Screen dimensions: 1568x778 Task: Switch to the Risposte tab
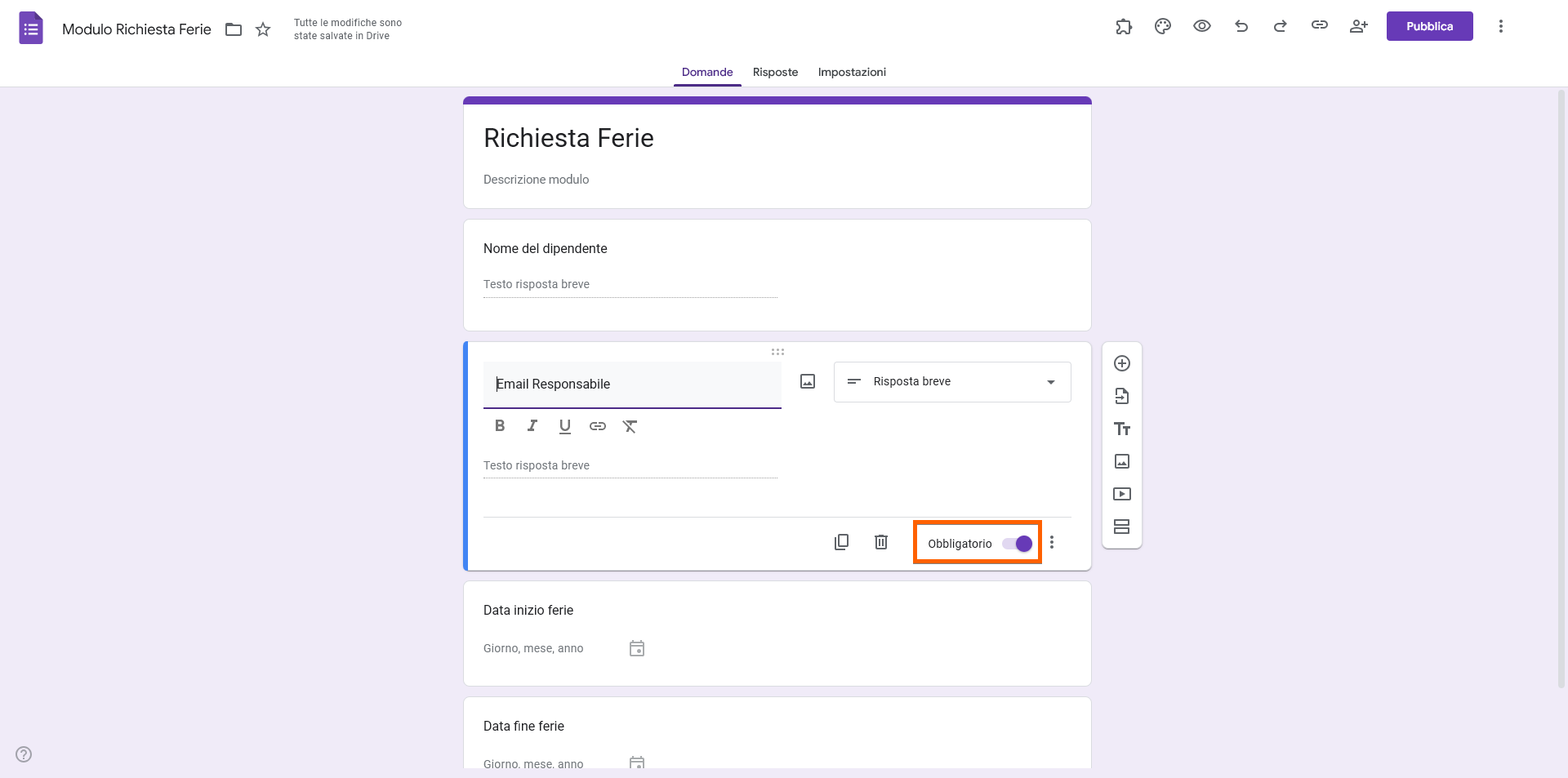(x=775, y=72)
